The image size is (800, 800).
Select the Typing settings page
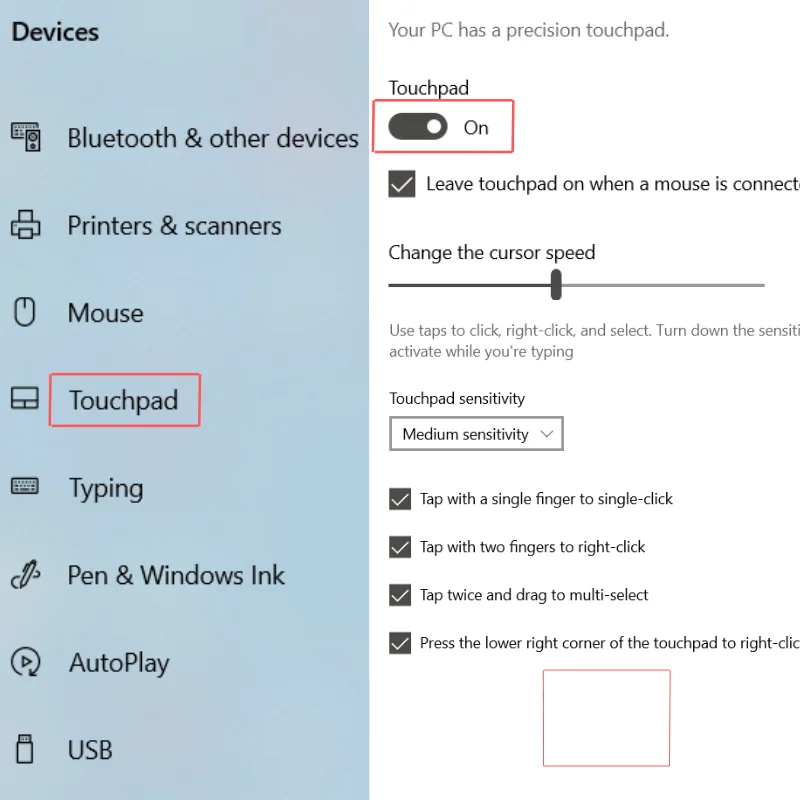click(106, 488)
